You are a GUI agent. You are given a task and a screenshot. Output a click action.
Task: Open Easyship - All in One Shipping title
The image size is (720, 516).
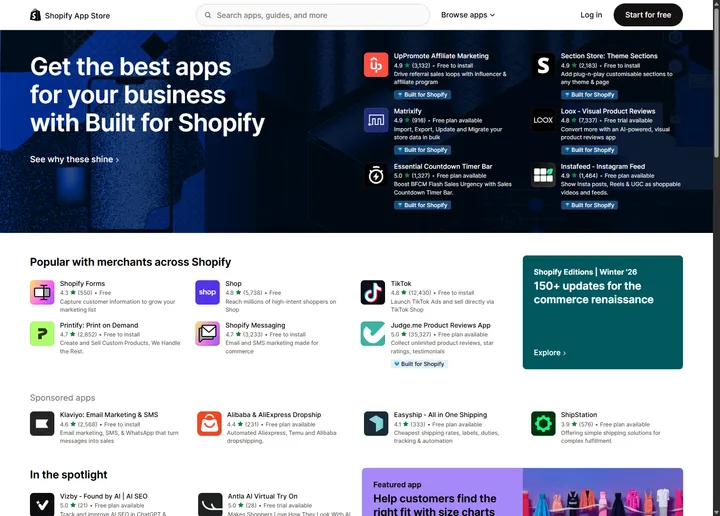click(440, 415)
